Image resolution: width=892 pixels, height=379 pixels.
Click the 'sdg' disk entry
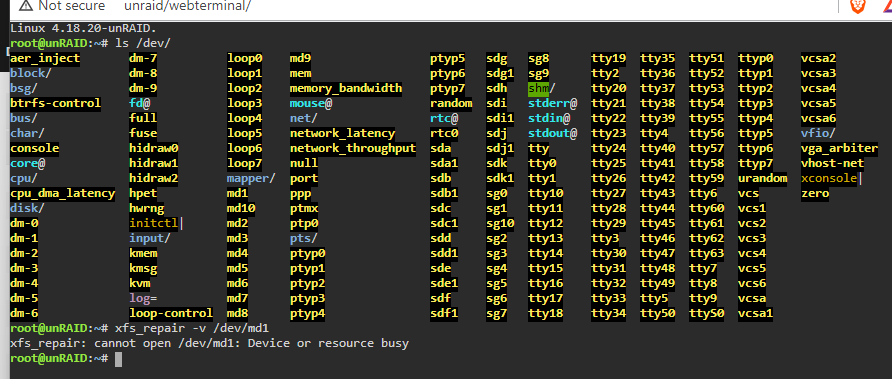(497, 58)
